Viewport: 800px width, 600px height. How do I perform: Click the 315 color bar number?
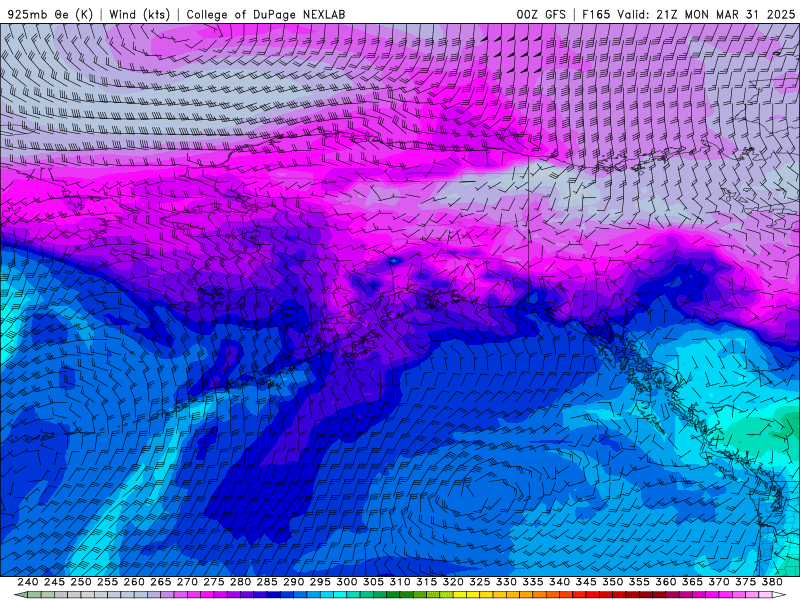point(426,582)
